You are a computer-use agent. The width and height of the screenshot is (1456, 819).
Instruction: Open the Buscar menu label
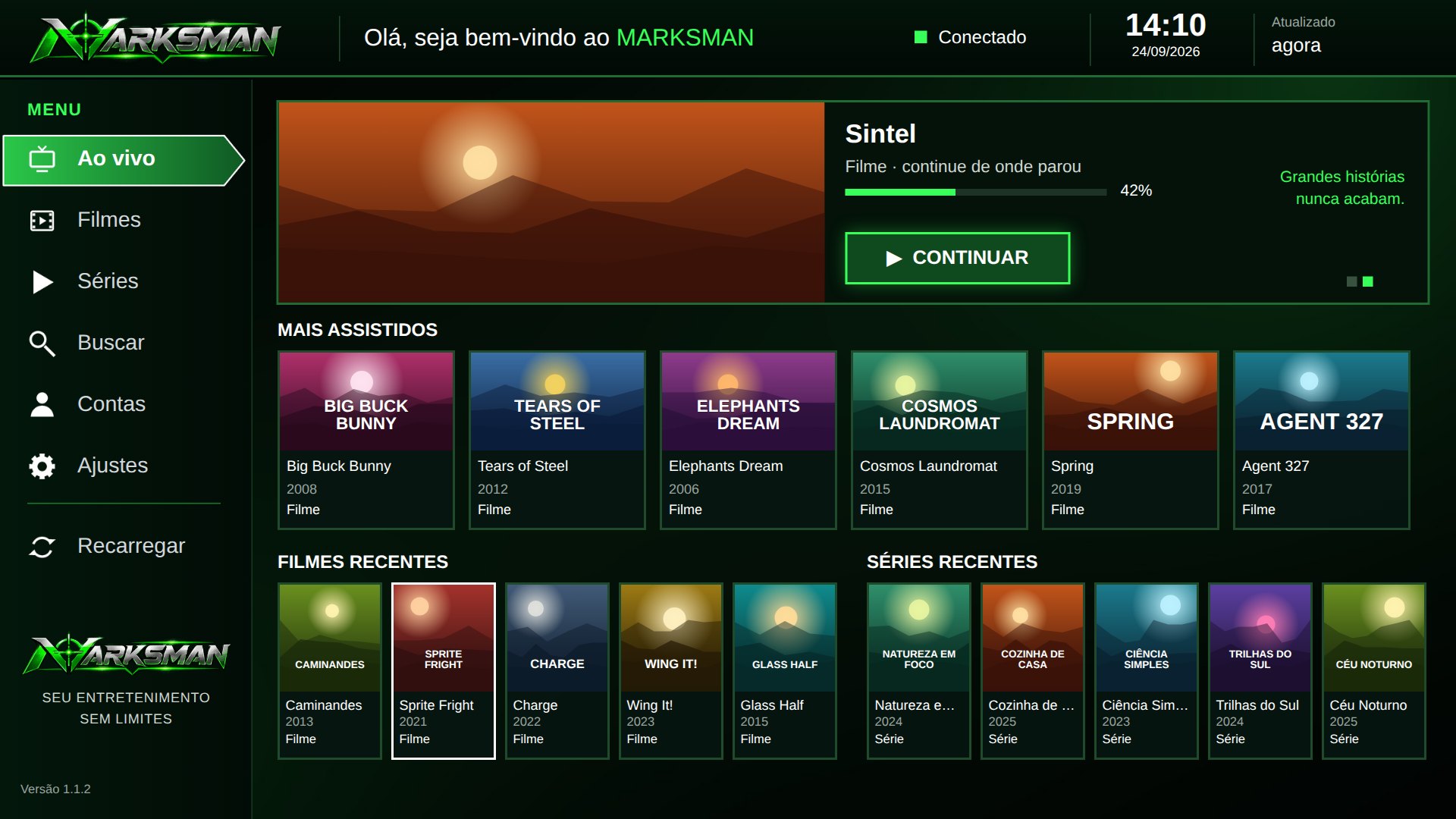[x=111, y=343]
